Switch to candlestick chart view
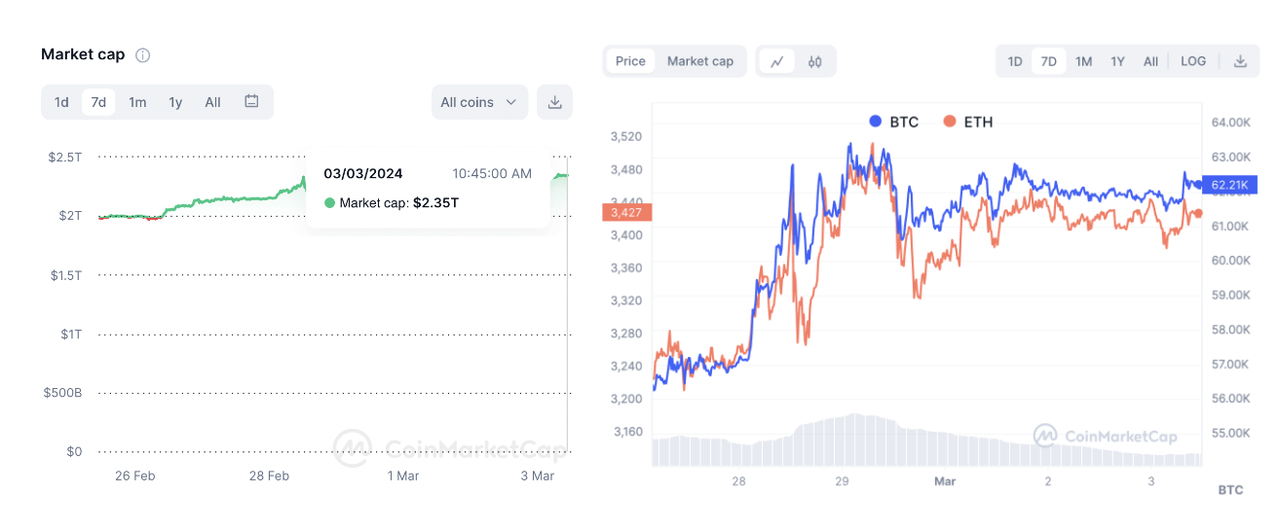Screen dimensions: 1280x529 (815, 61)
